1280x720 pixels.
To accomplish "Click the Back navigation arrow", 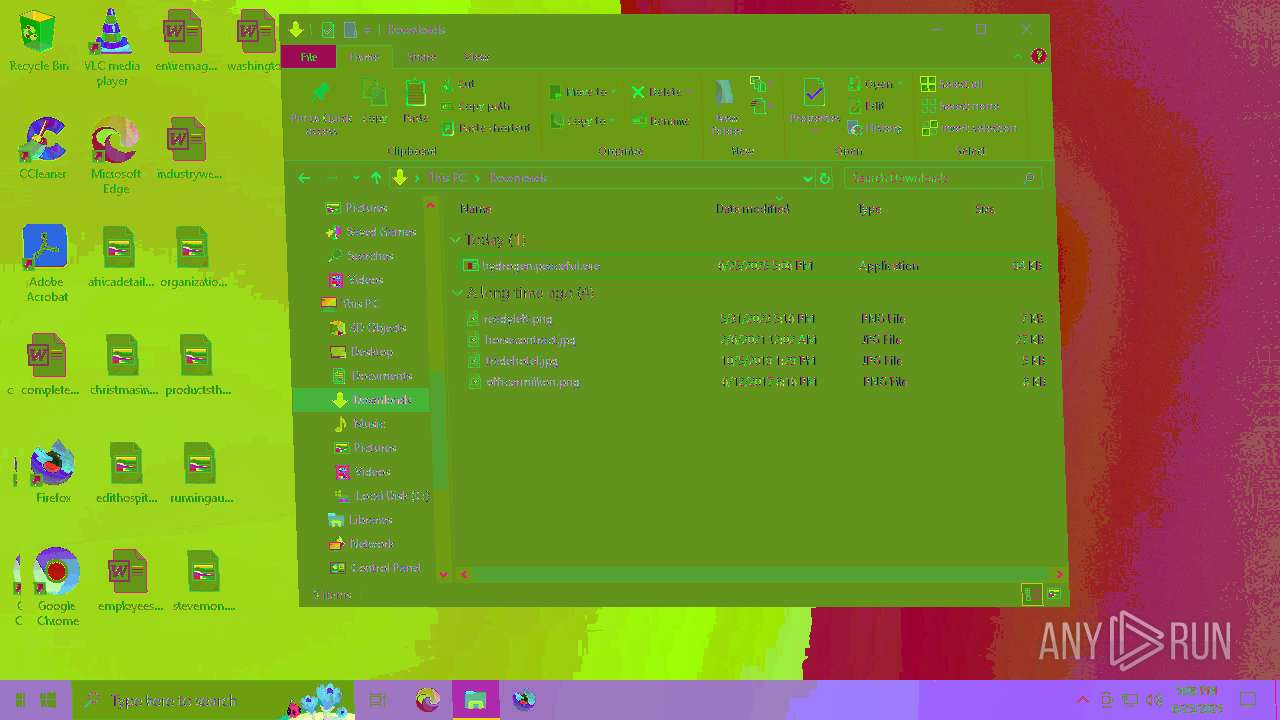I will pyautogui.click(x=304, y=178).
